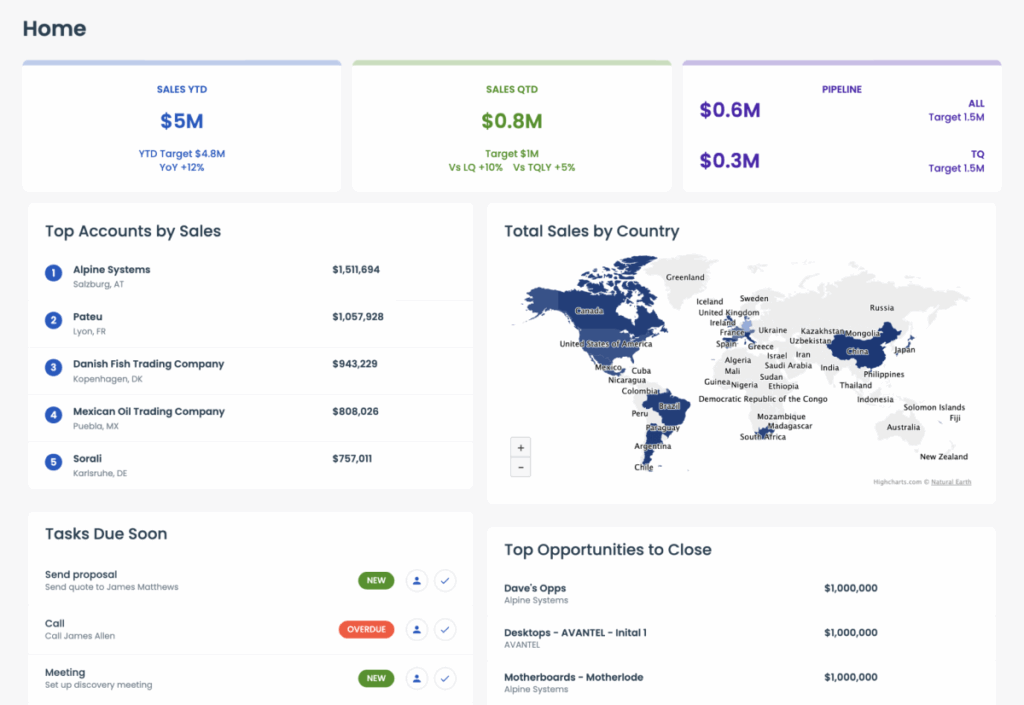1024x705 pixels.
Task: Click the Sales YTD $5M card
Action: point(182,127)
